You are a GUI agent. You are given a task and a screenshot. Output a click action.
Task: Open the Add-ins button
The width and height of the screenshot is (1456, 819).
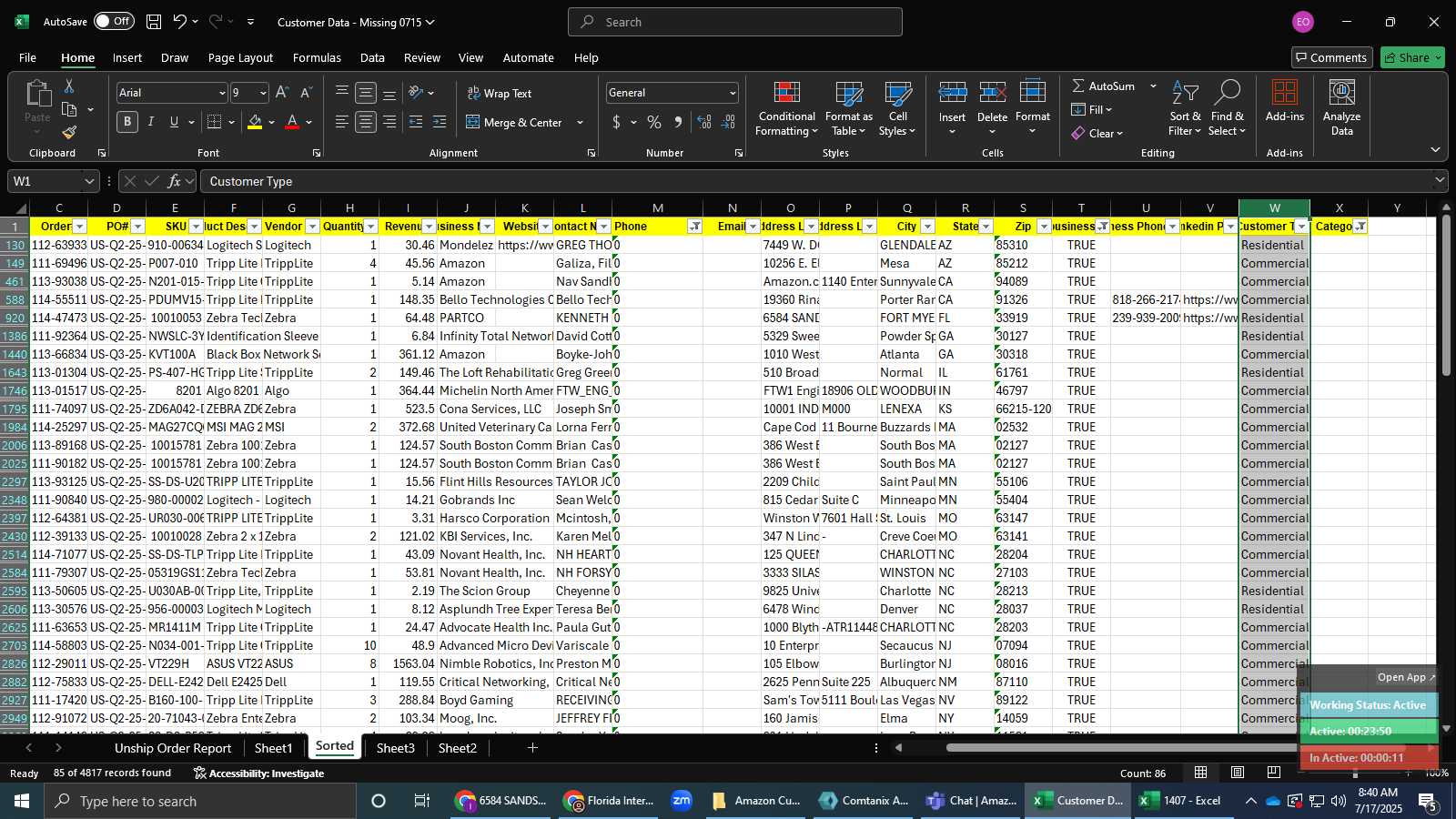1284,102
